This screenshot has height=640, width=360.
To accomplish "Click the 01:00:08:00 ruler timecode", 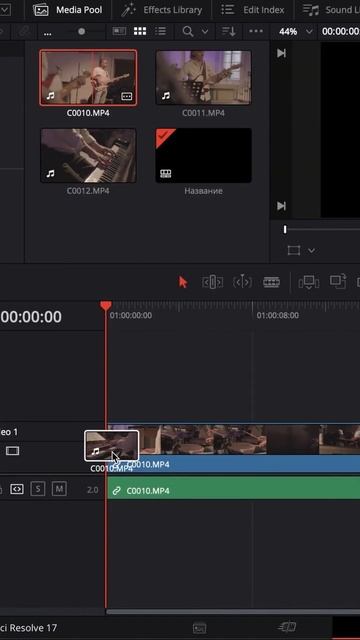I will point(278,316).
